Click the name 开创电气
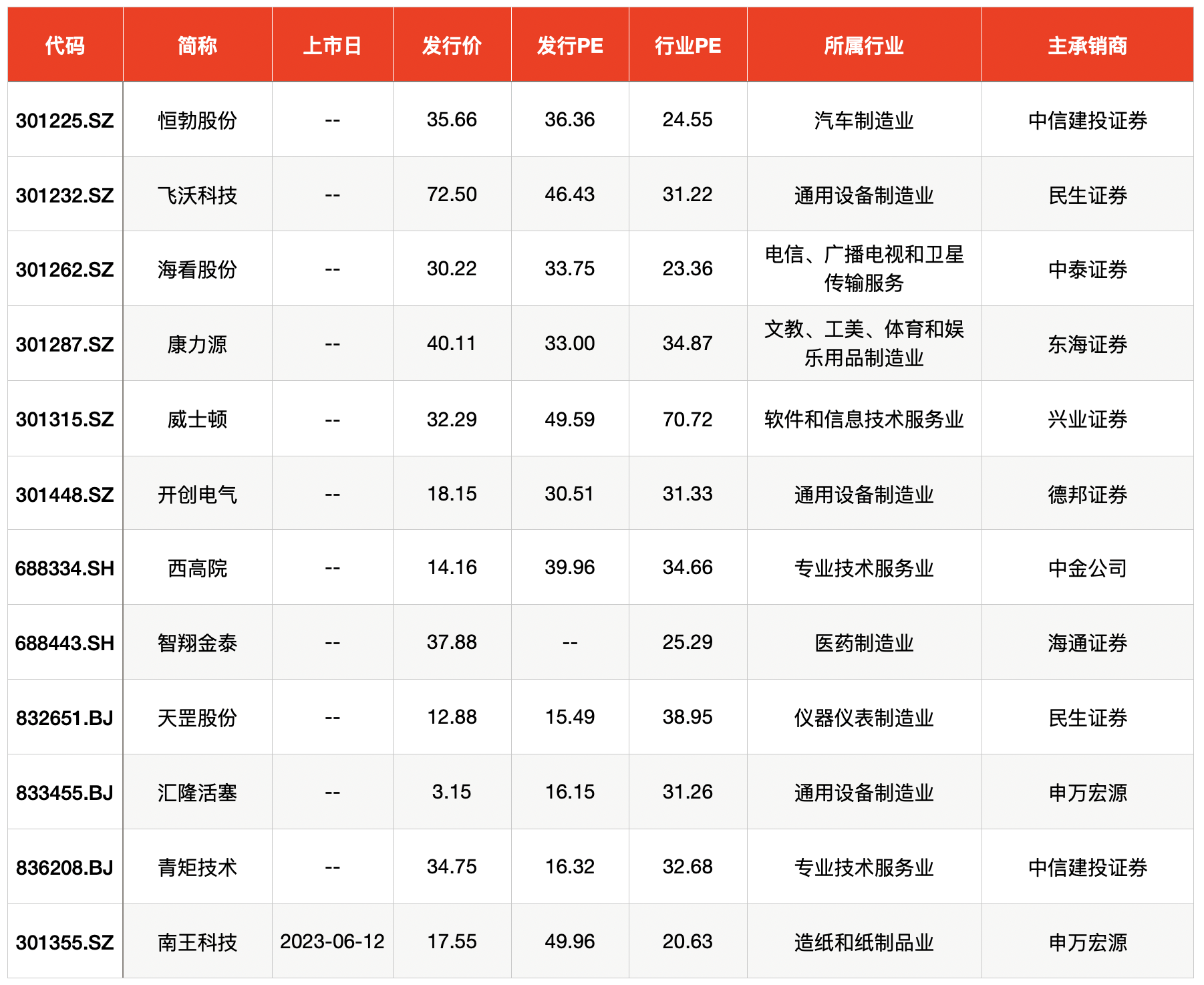Viewport: 1204px width, 985px height. (x=197, y=495)
